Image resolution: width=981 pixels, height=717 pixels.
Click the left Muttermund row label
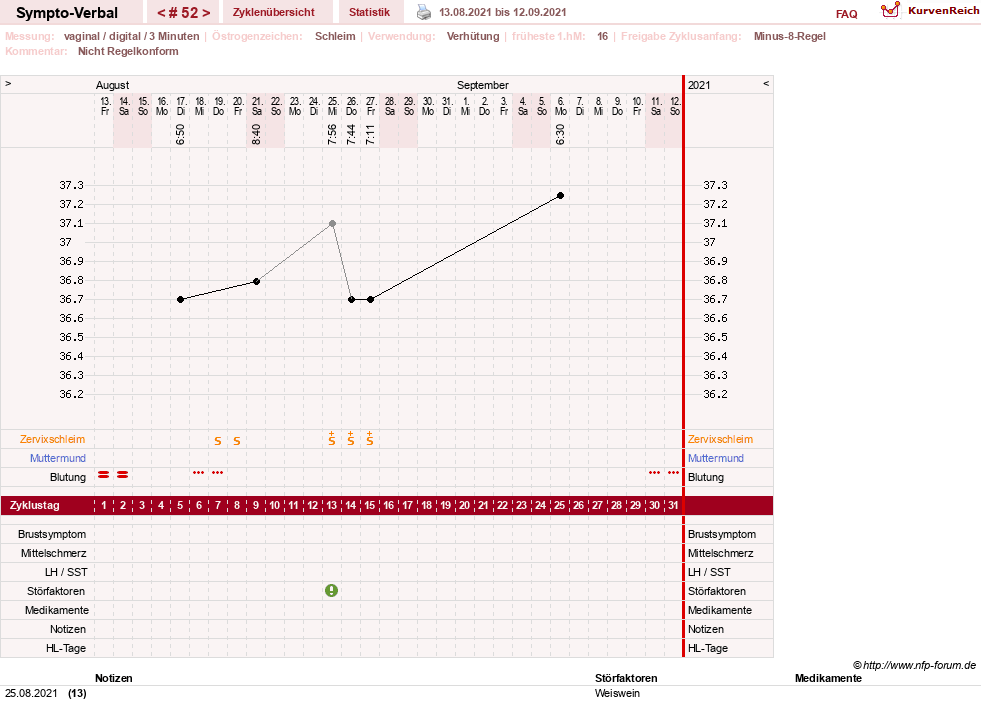[58, 458]
